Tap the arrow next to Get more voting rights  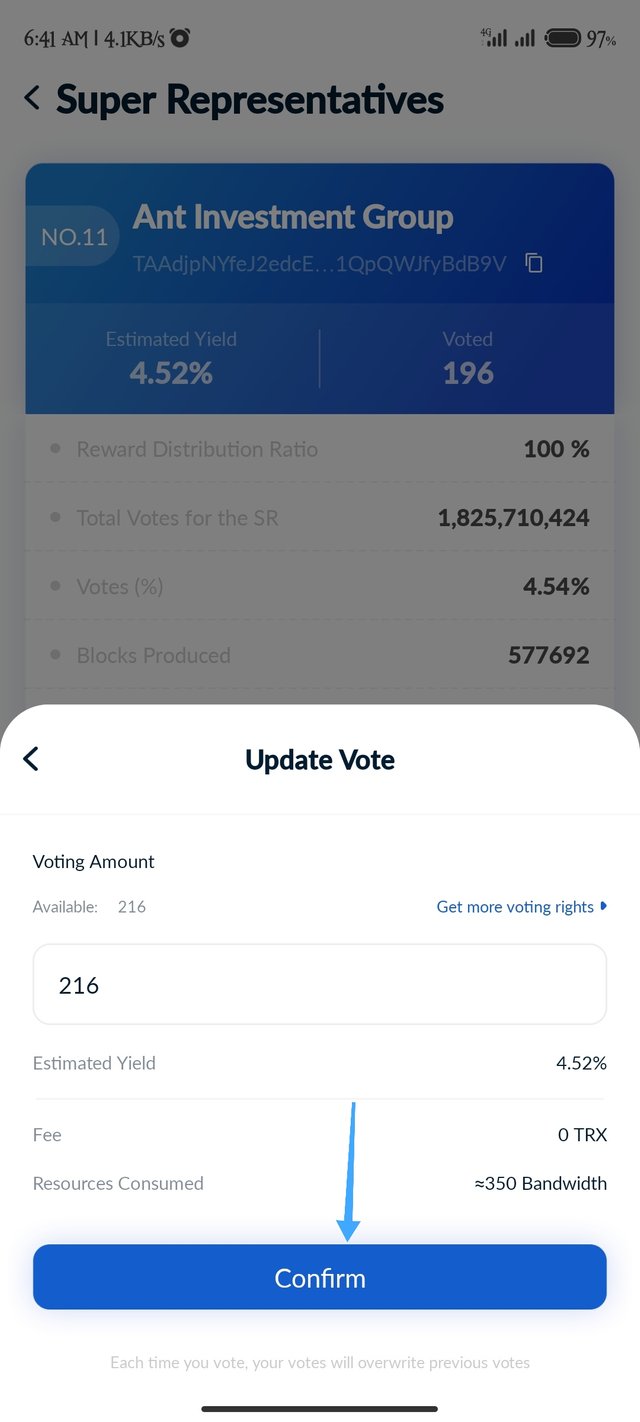click(x=603, y=906)
